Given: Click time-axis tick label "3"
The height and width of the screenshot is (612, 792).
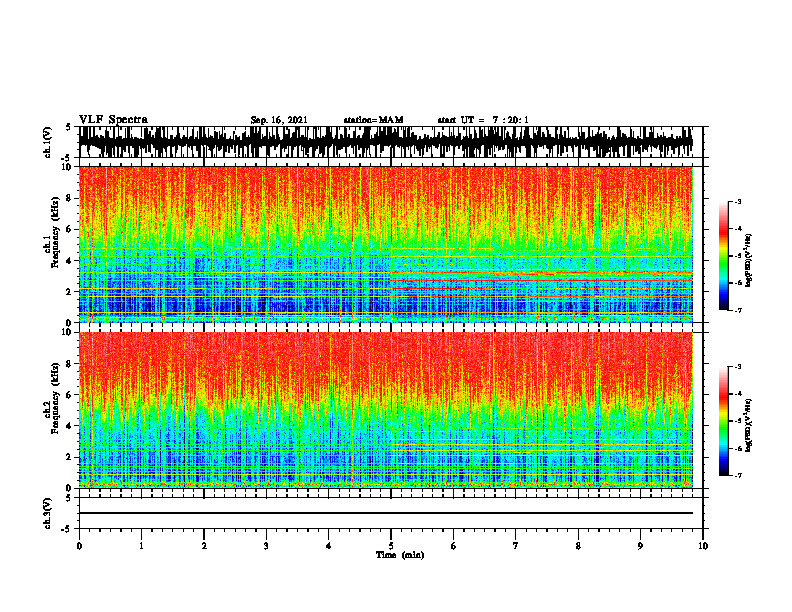Looking at the screenshot, I should tap(266, 546).
